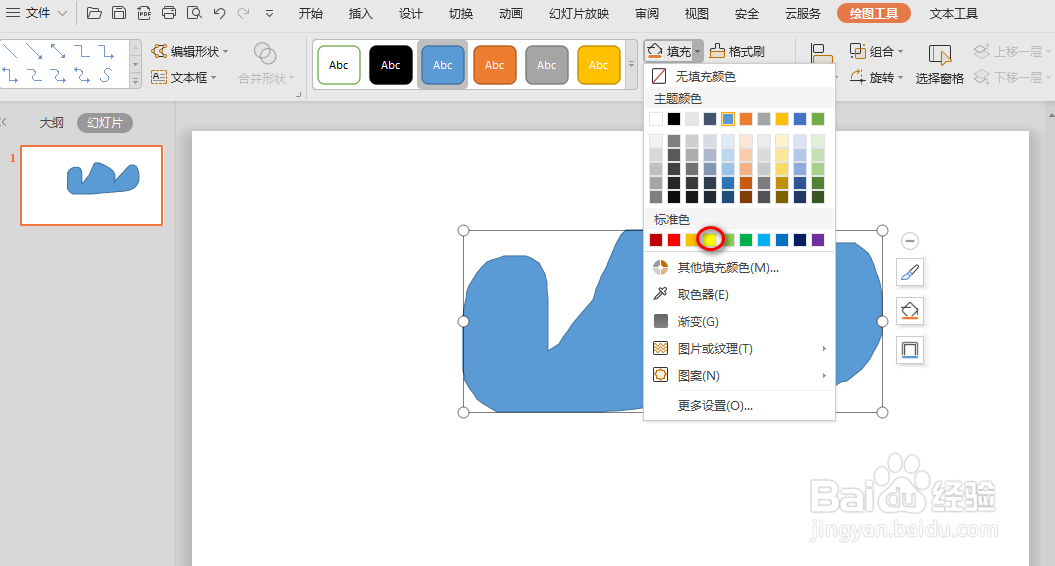The width and height of the screenshot is (1055, 566).
Task: Click the export to PDF icon
Action: click(x=144, y=13)
